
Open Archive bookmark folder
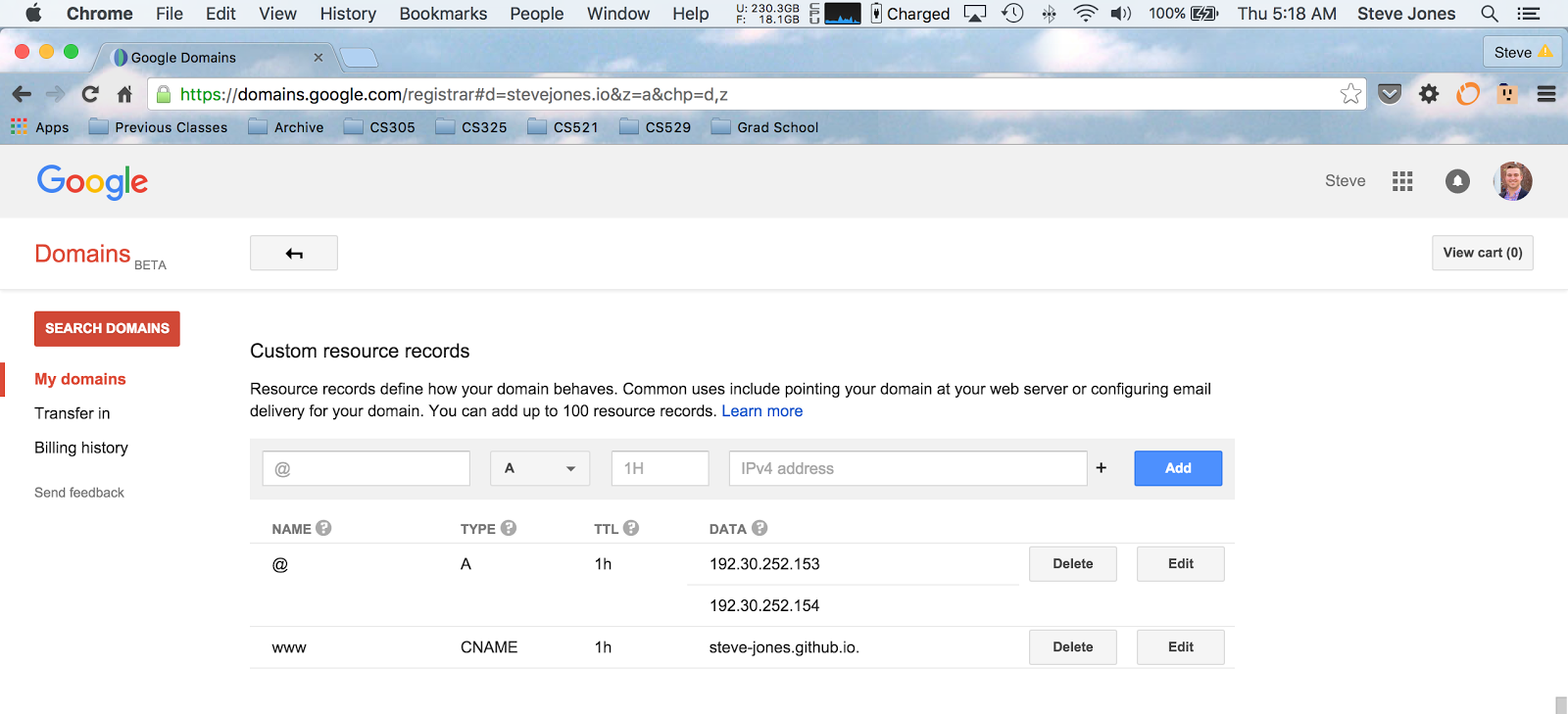(286, 127)
